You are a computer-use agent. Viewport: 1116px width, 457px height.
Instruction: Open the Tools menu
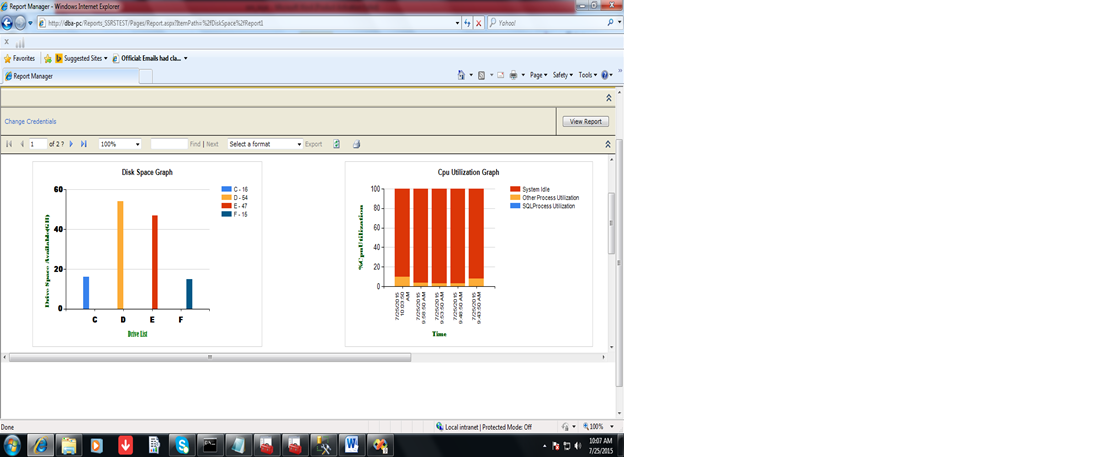pyautogui.click(x=587, y=75)
